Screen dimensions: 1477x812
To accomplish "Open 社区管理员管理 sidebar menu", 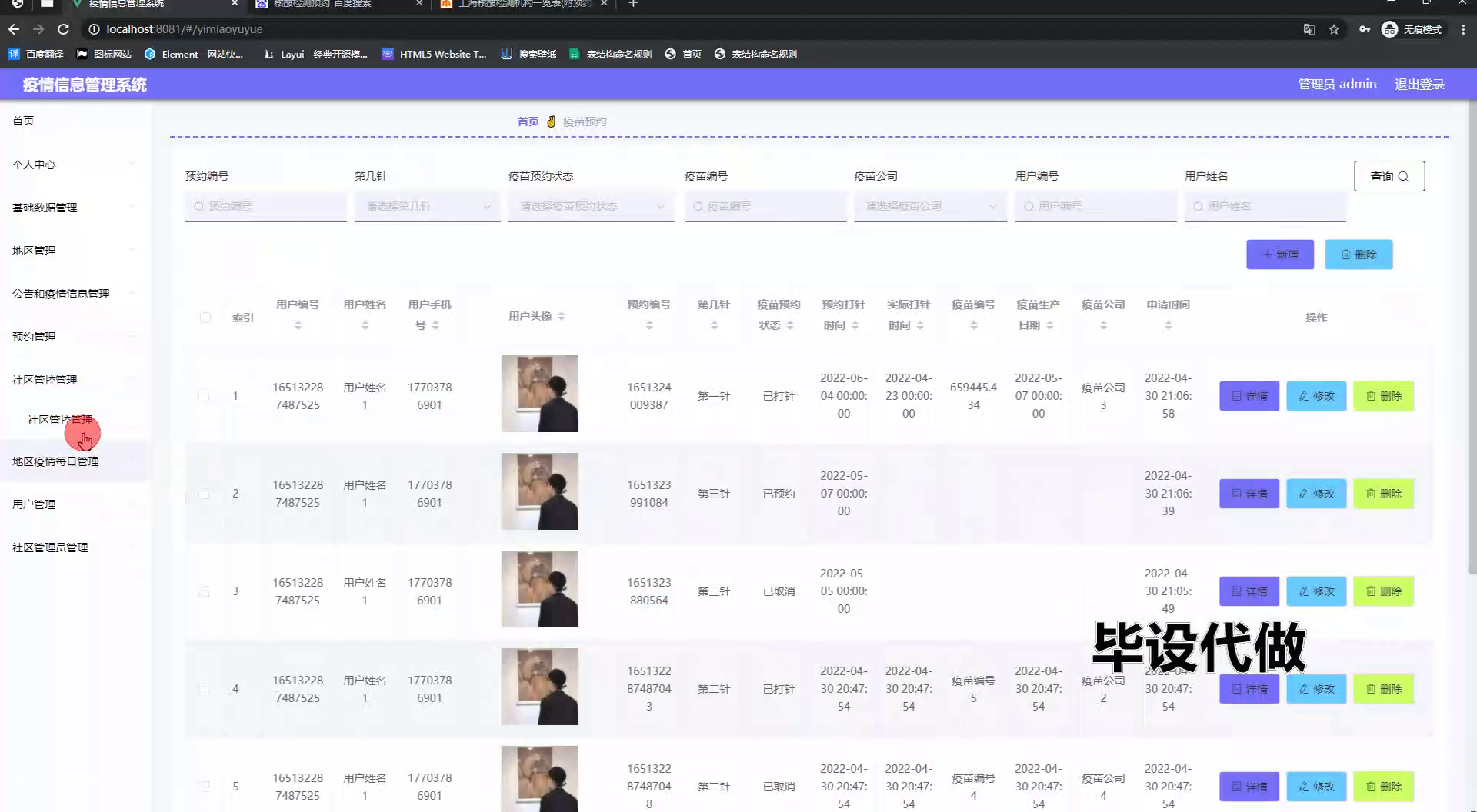I will click(x=73, y=547).
